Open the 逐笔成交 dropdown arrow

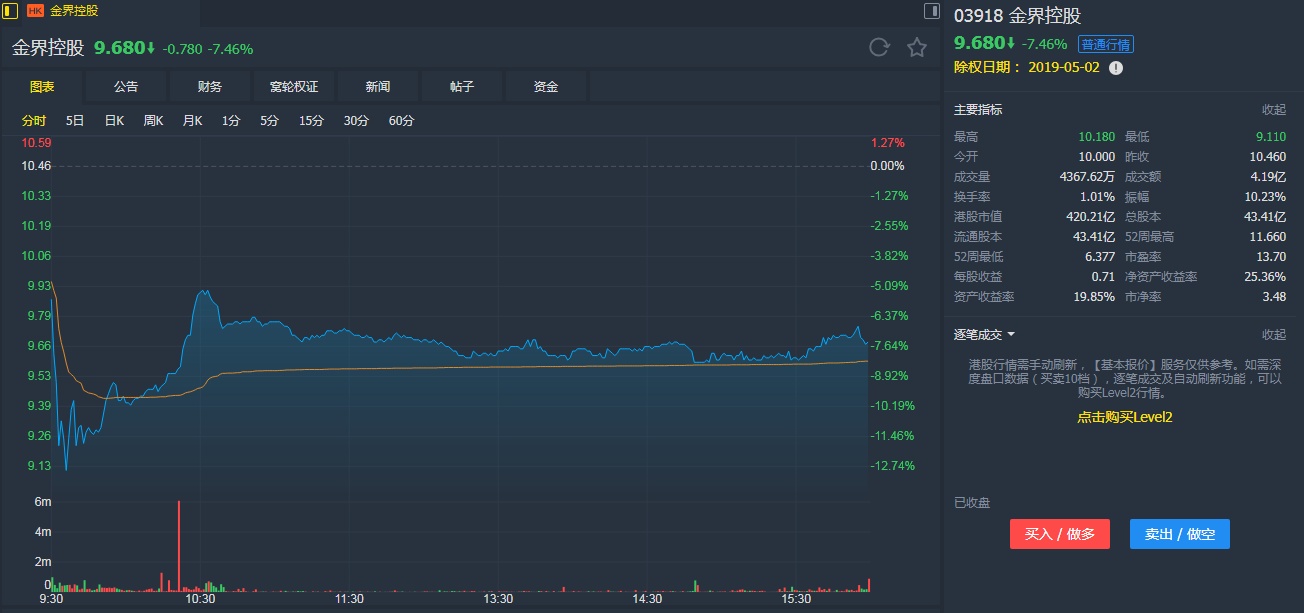[x=1011, y=334]
